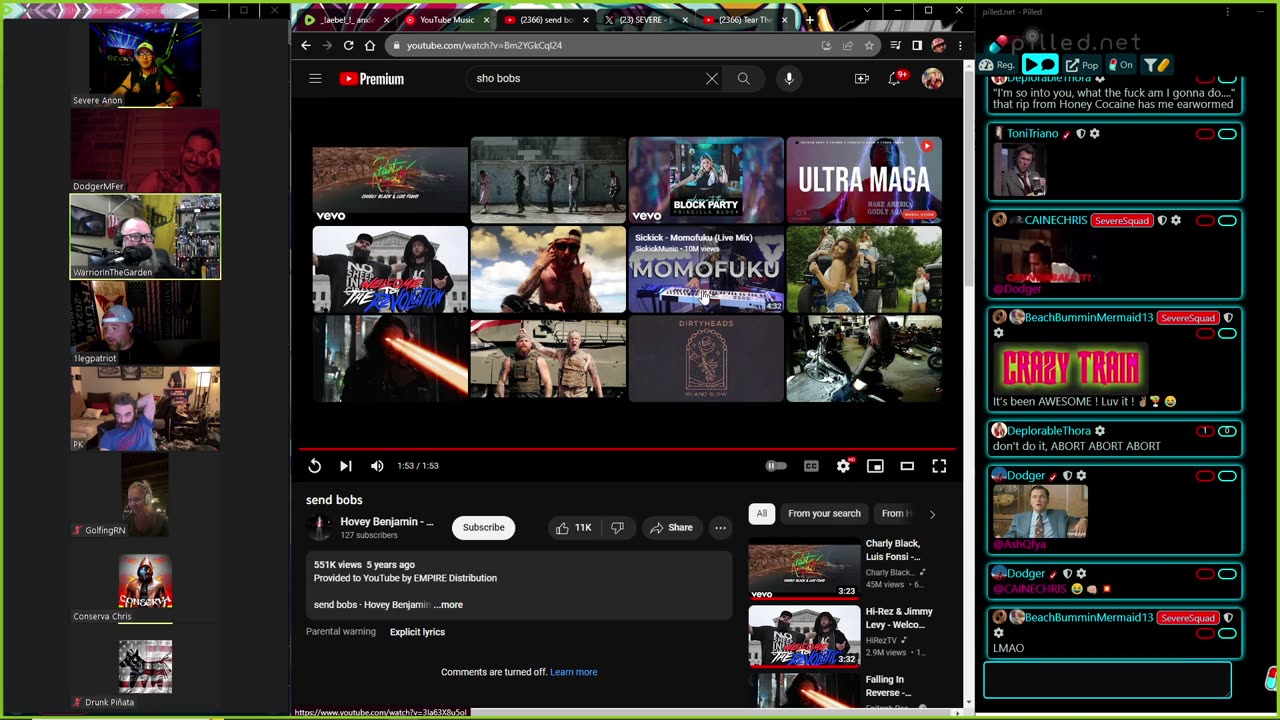The height and width of the screenshot is (720, 1280).
Task: Click the site info lock icon
Action: click(397, 45)
